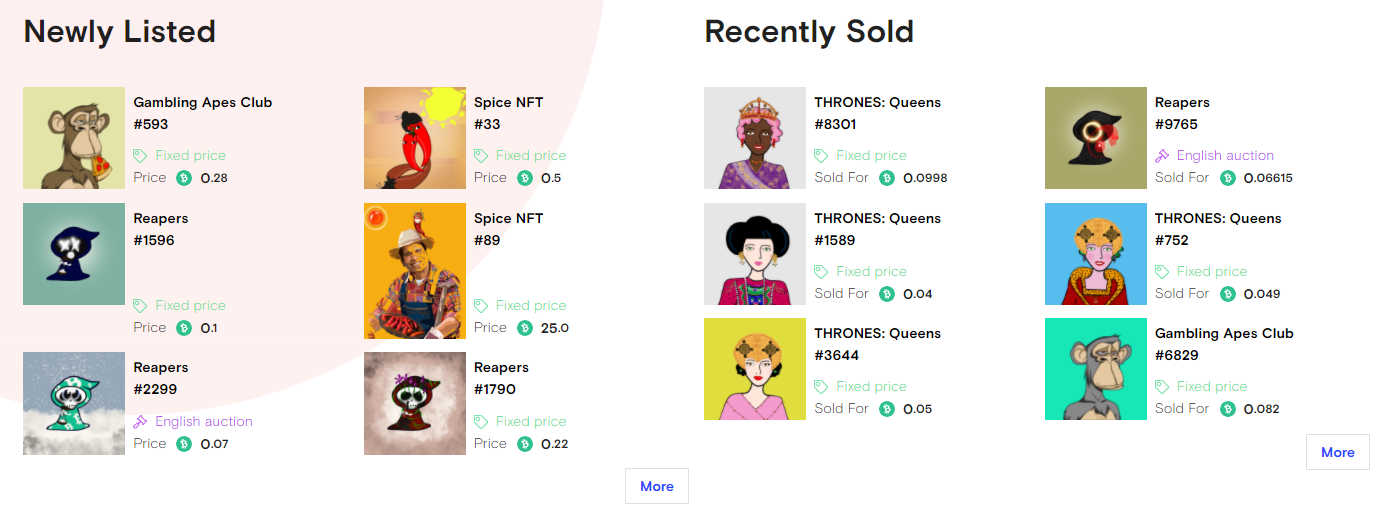This screenshot has height=525, width=1397.
Task: Open the Spice NFT #89 title link
Action: point(509,229)
